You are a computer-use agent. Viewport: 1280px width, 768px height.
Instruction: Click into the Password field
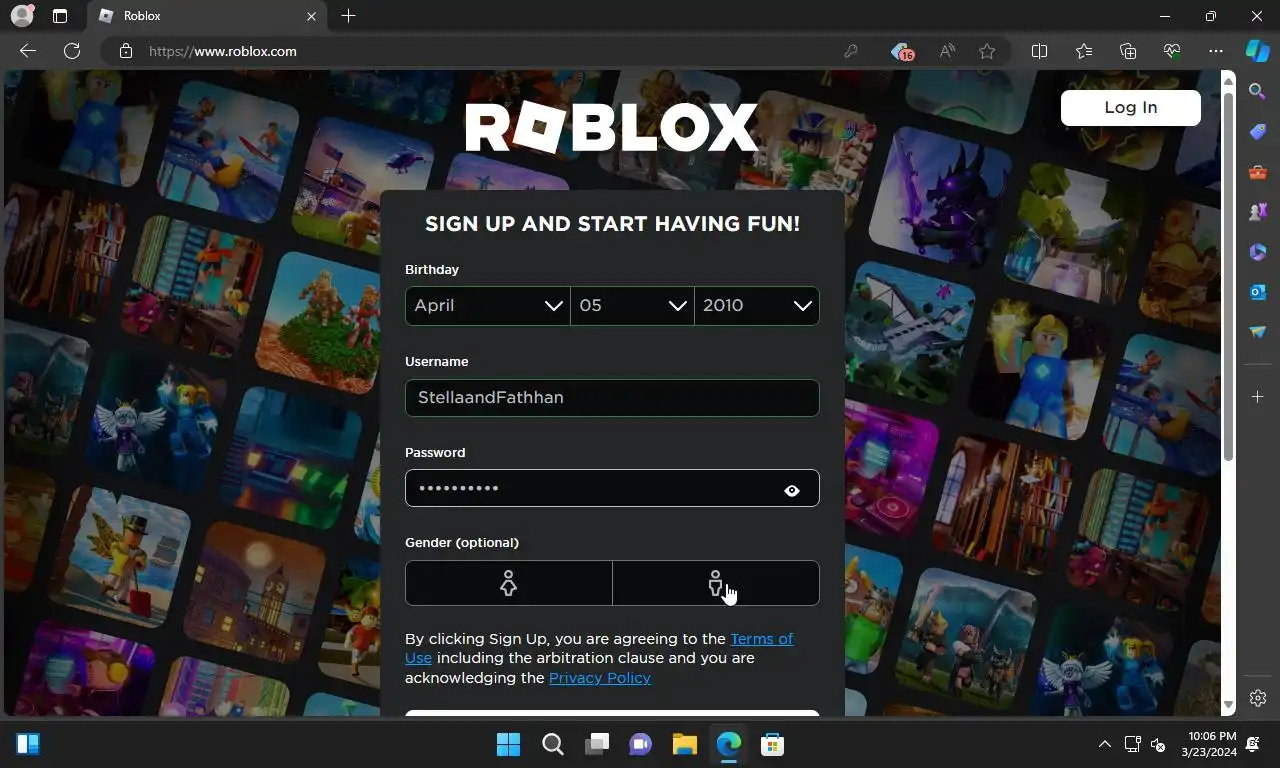click(x=612, y=488)
